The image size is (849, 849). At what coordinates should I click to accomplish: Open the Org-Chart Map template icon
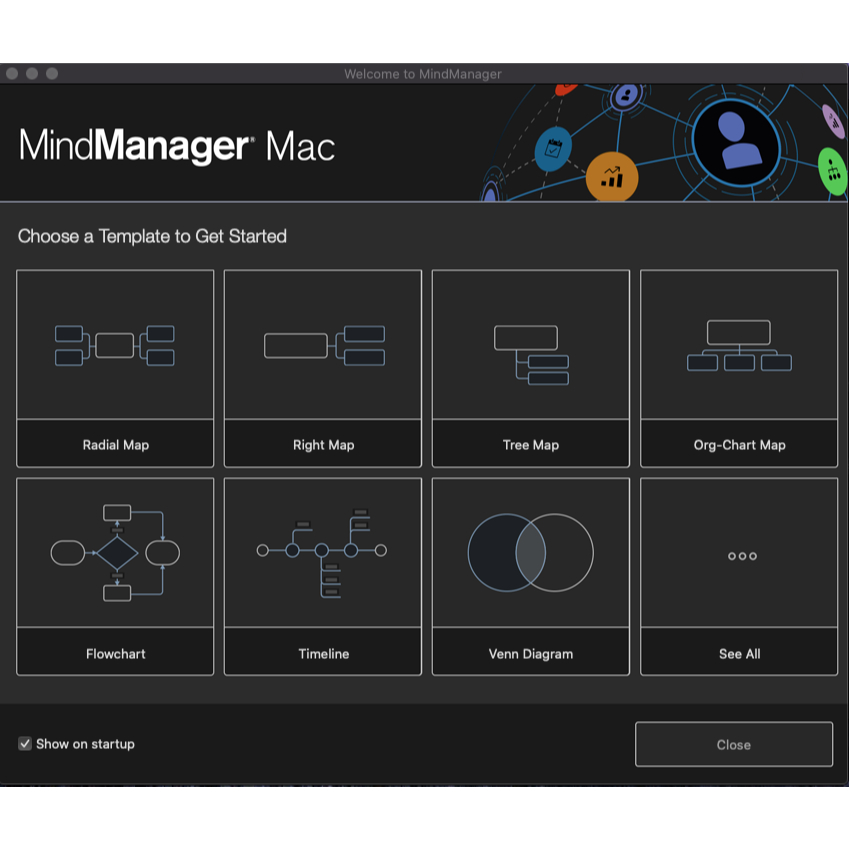(739, 345)
